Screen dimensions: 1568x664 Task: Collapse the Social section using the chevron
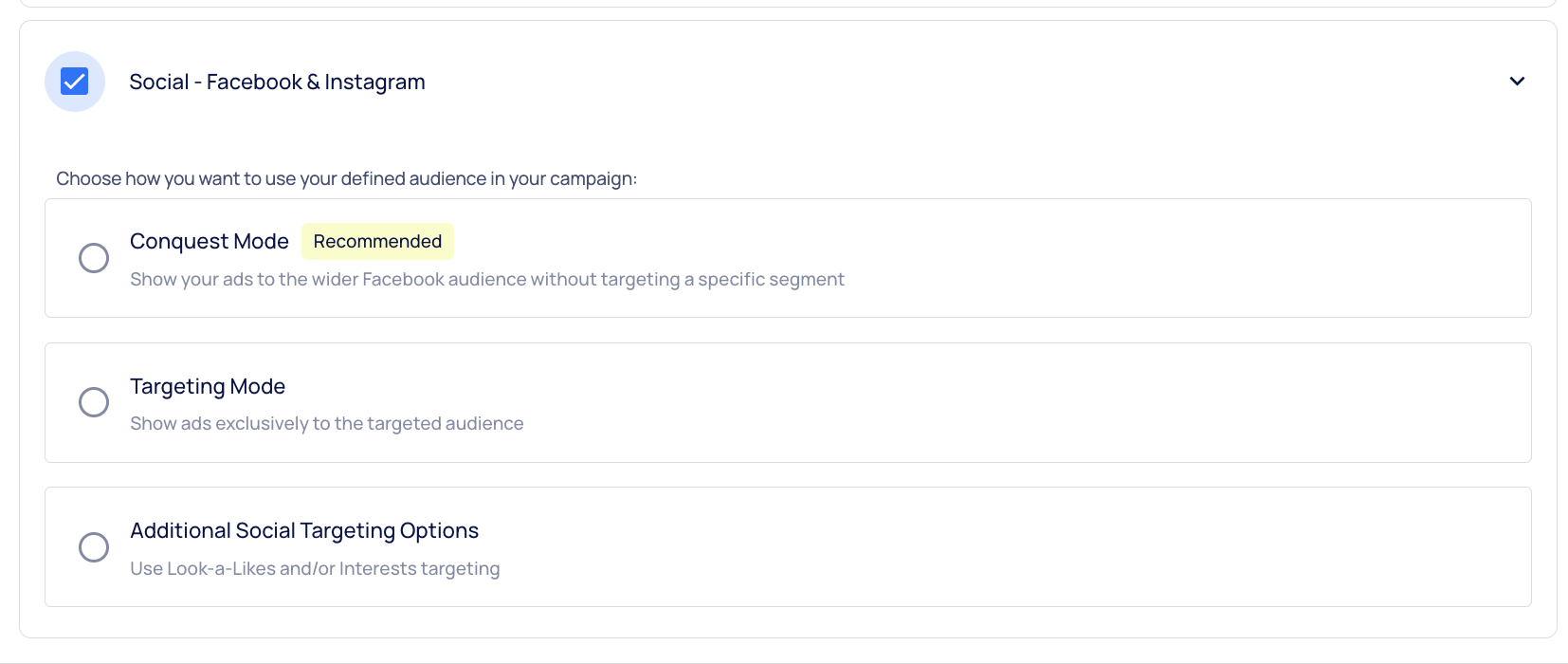click(1517, 82)
